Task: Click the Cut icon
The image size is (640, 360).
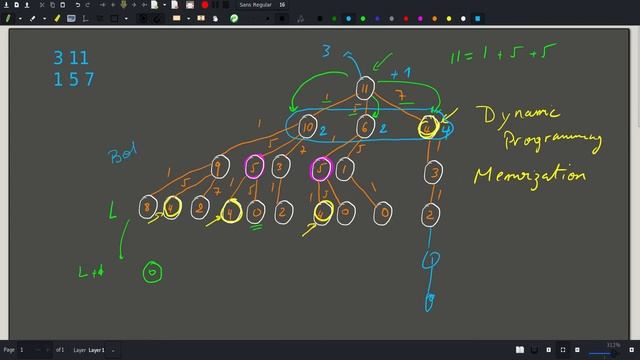Action: pyautogui.click(x=42, y=5)
